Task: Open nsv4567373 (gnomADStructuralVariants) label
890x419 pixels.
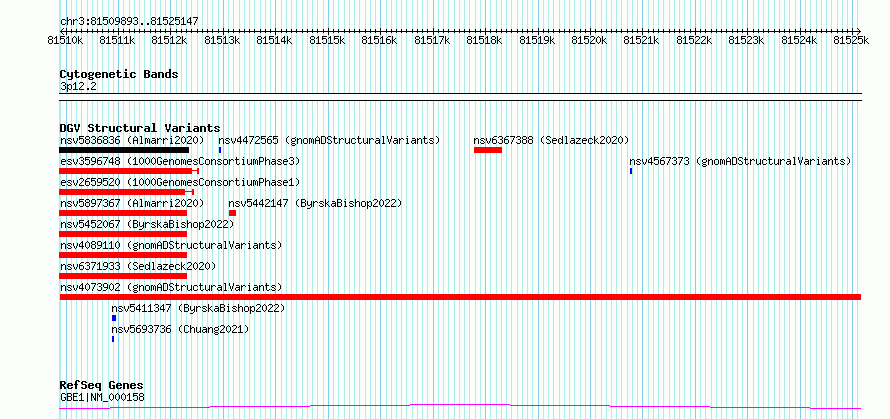Action: point(740,162)
